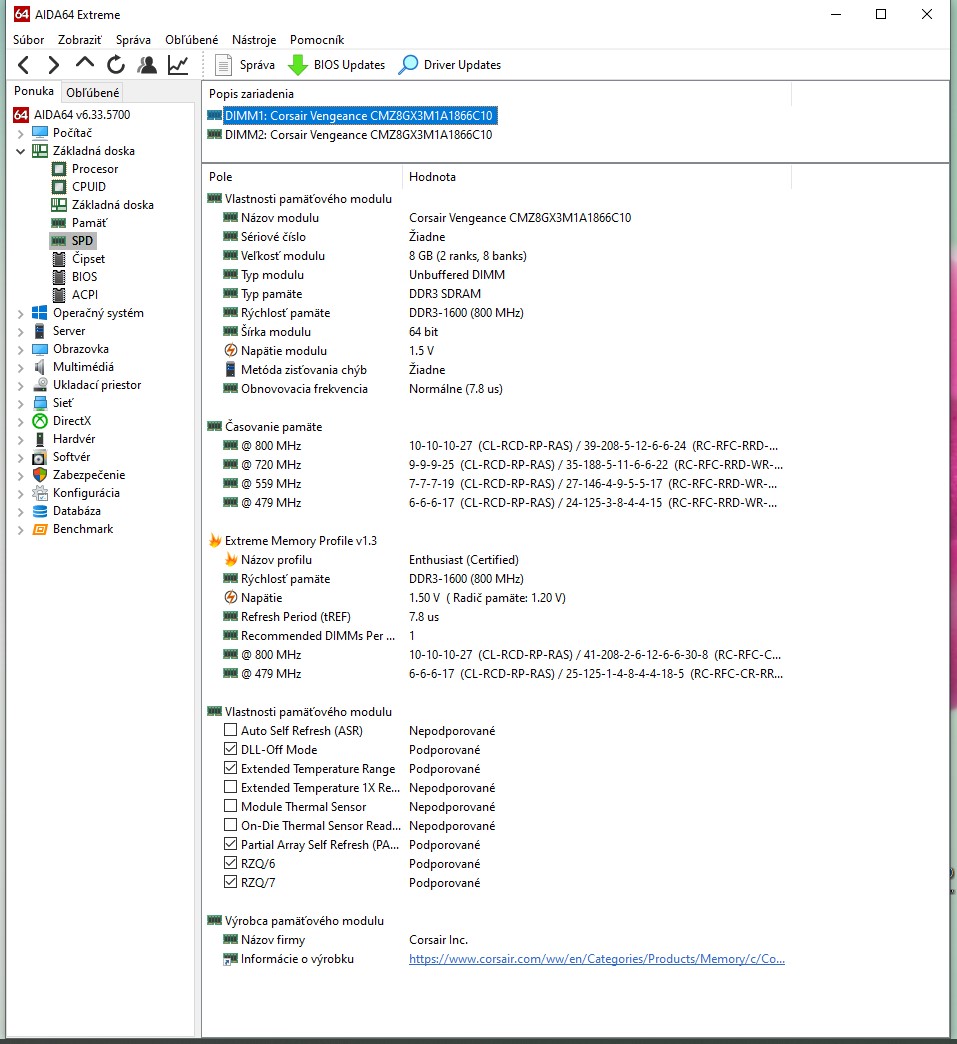957x1044 pixels.
Task: Go back with the left arrow toolbar icon
Action: [24, 65]
